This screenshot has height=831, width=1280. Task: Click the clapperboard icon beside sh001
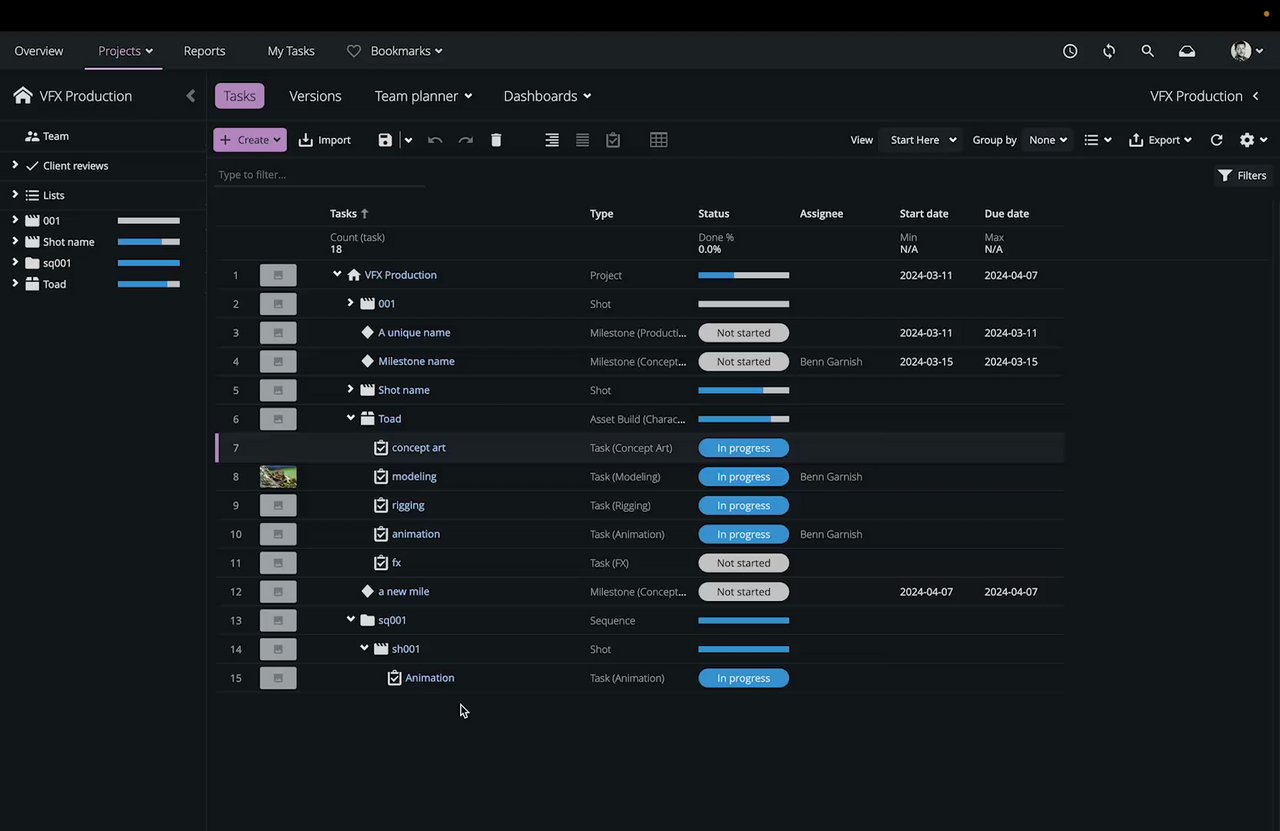pos(381,649)
